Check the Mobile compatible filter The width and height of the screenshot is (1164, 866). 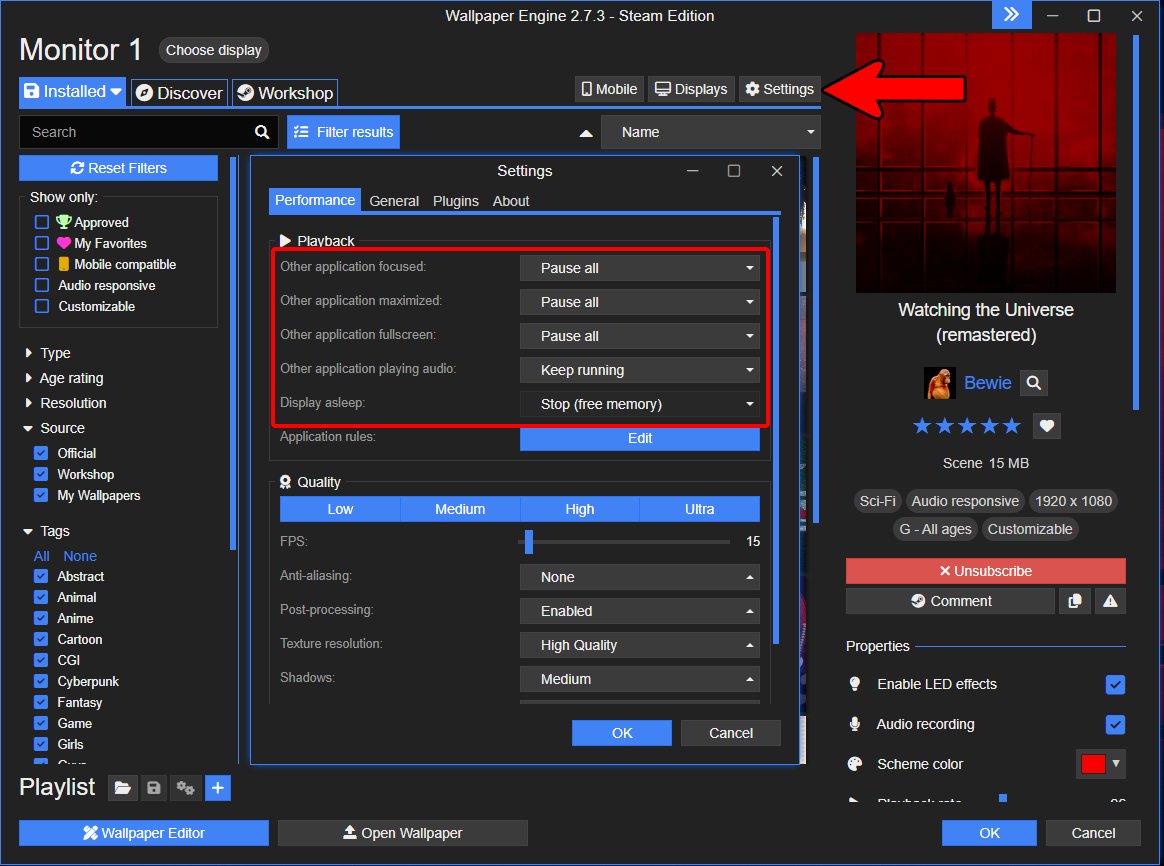(42, 264)
